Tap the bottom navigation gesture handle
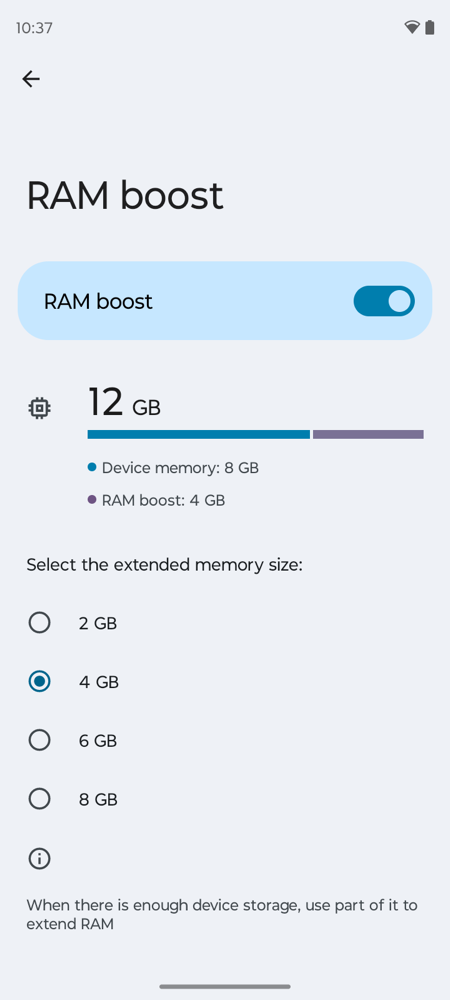The image size is (450, 1000). 225,986
